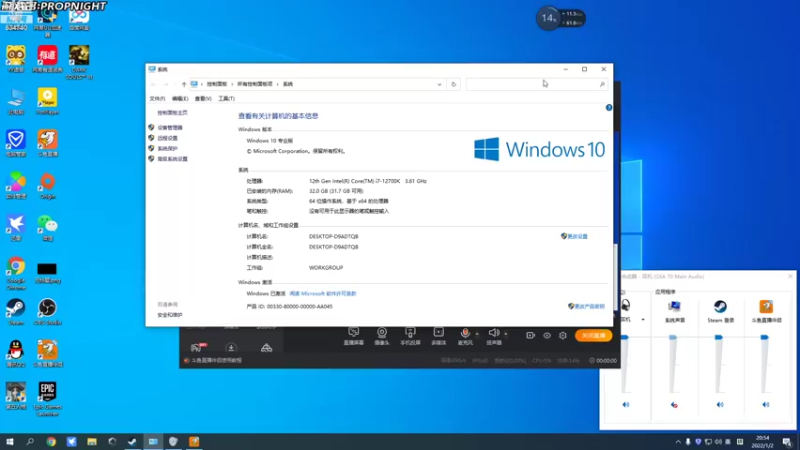Image resolution: width=800 pixels, height=450 pixels.
Task: Click Control Panel Home in the sidebar
Action: 172,113
